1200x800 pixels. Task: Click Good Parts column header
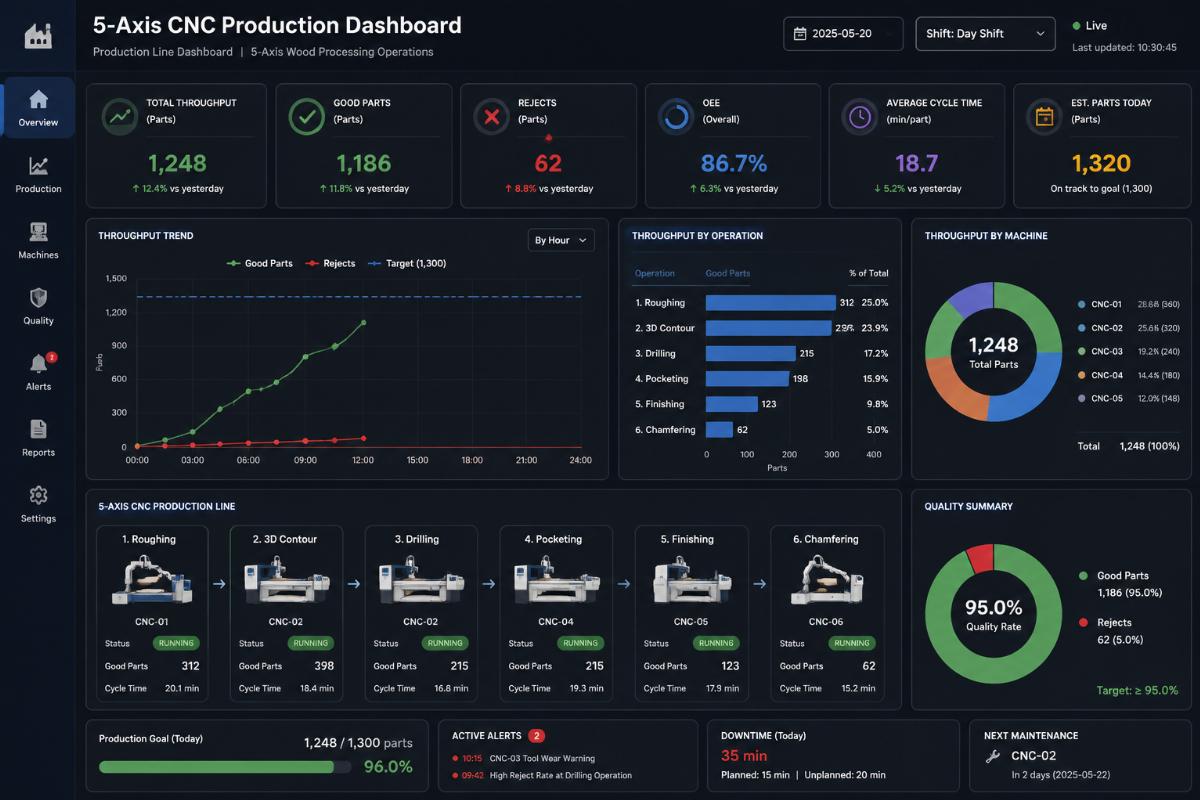[x=728, y=273]
